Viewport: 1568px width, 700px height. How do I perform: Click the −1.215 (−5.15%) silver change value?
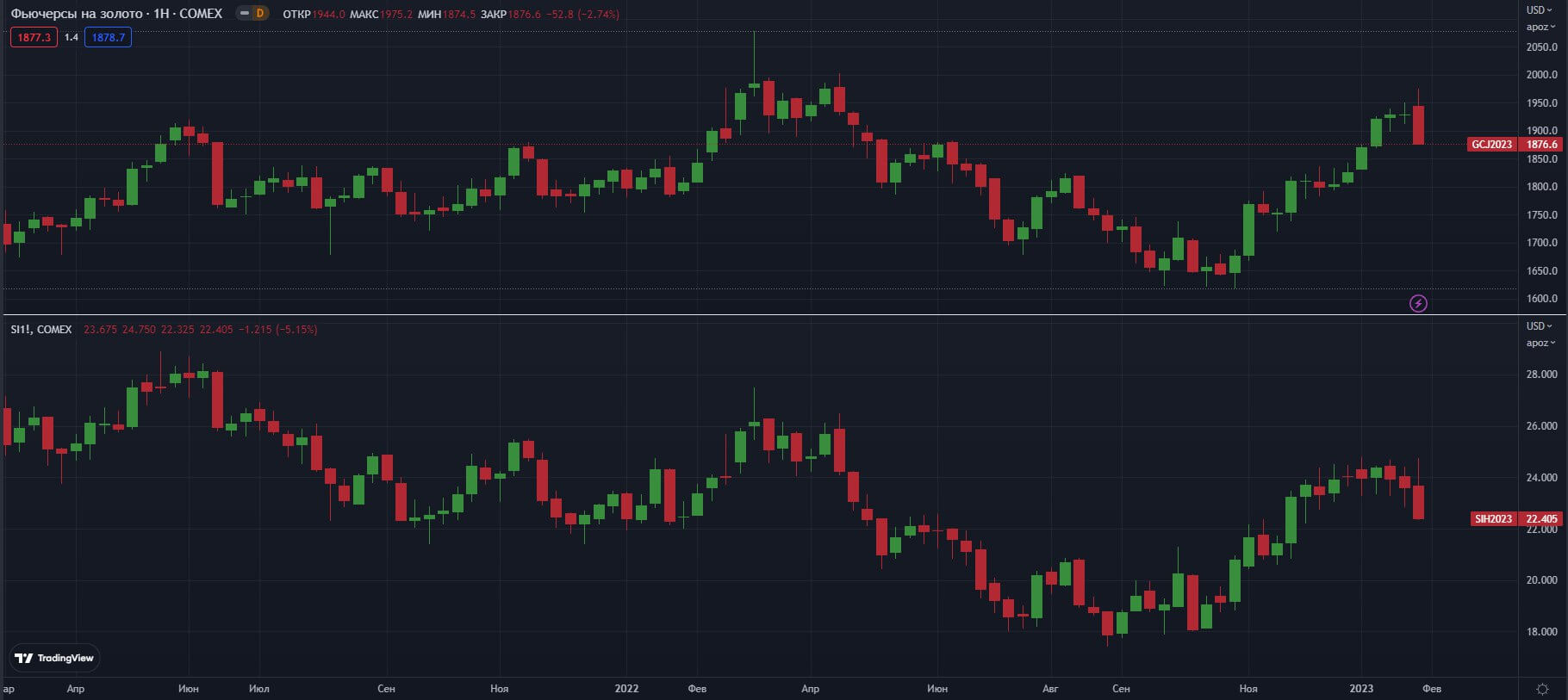(277, 330)
